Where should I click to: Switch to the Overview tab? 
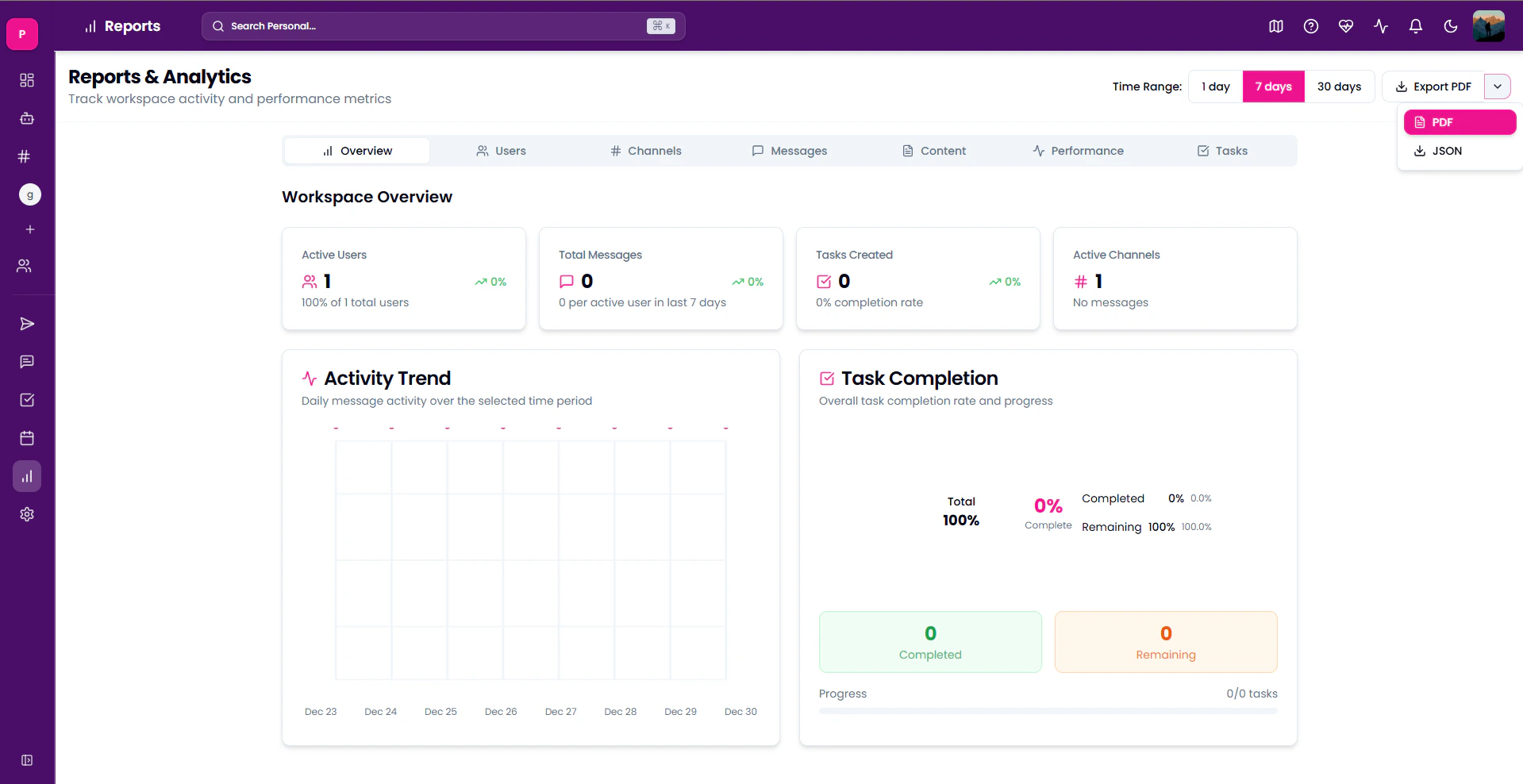(x=357, y=151)
